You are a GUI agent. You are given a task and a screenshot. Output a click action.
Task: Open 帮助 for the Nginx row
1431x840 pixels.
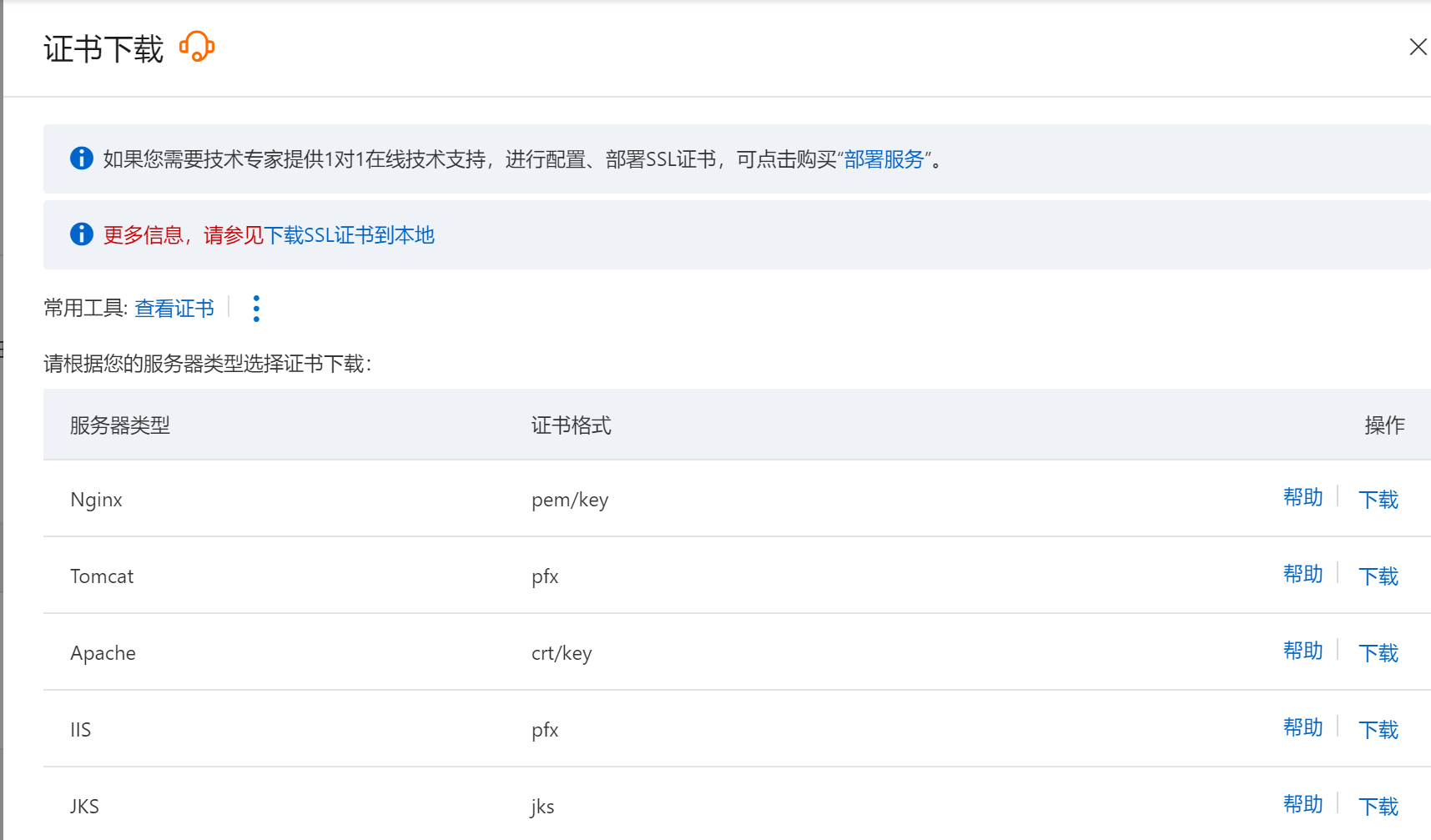(1303, 497)
